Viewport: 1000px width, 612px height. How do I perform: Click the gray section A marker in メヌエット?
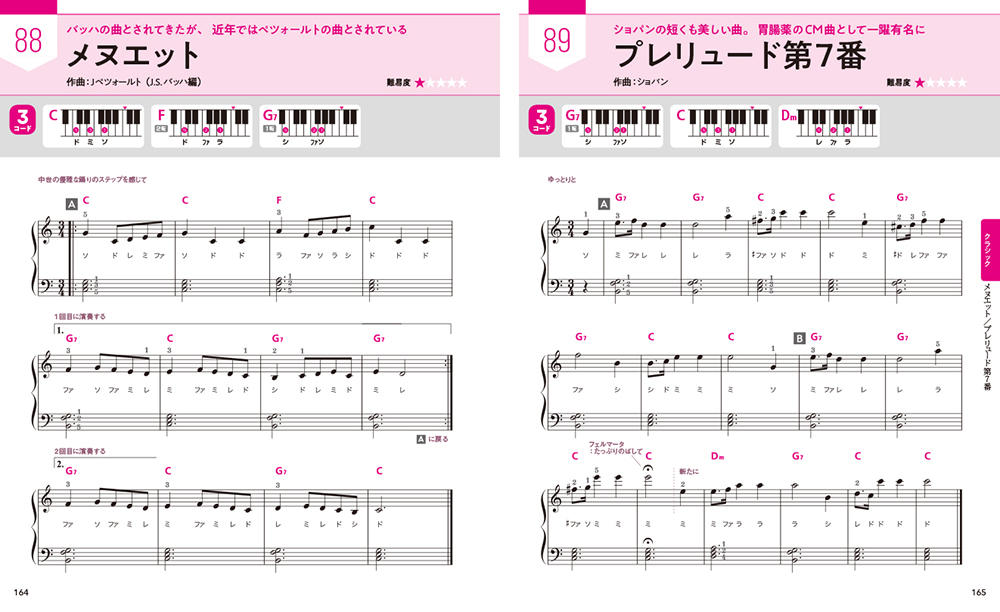point(71,204)
